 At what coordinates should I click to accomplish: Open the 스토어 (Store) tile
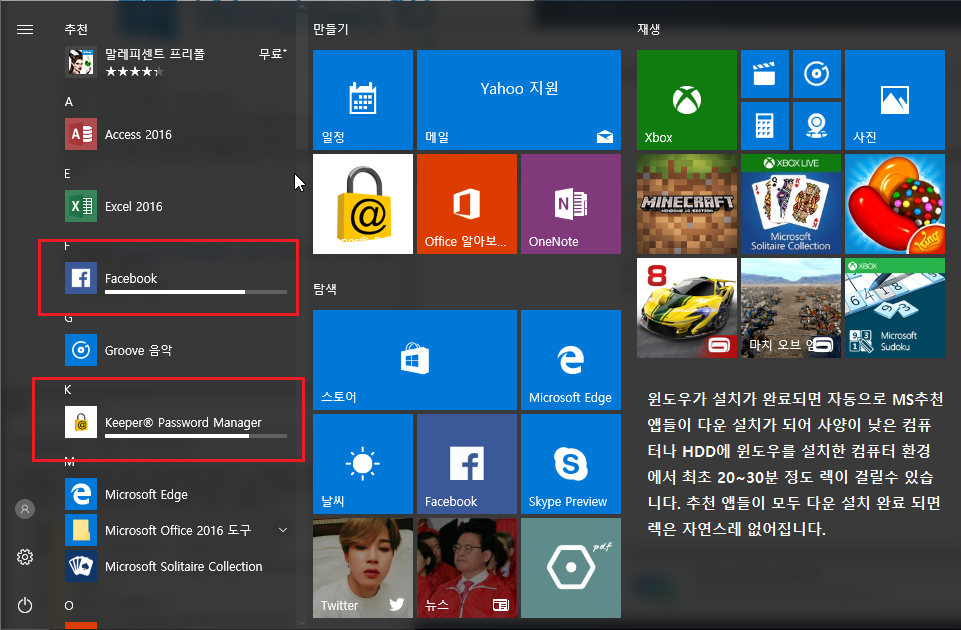[414, 360]
